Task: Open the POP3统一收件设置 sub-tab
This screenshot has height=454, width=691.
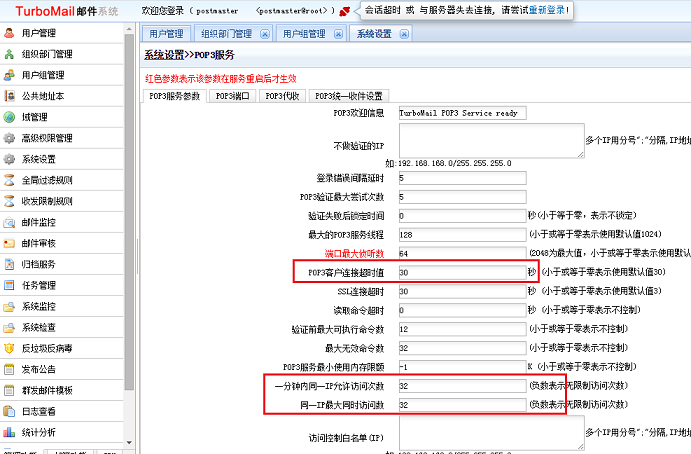Action: [x=349, y=96]
